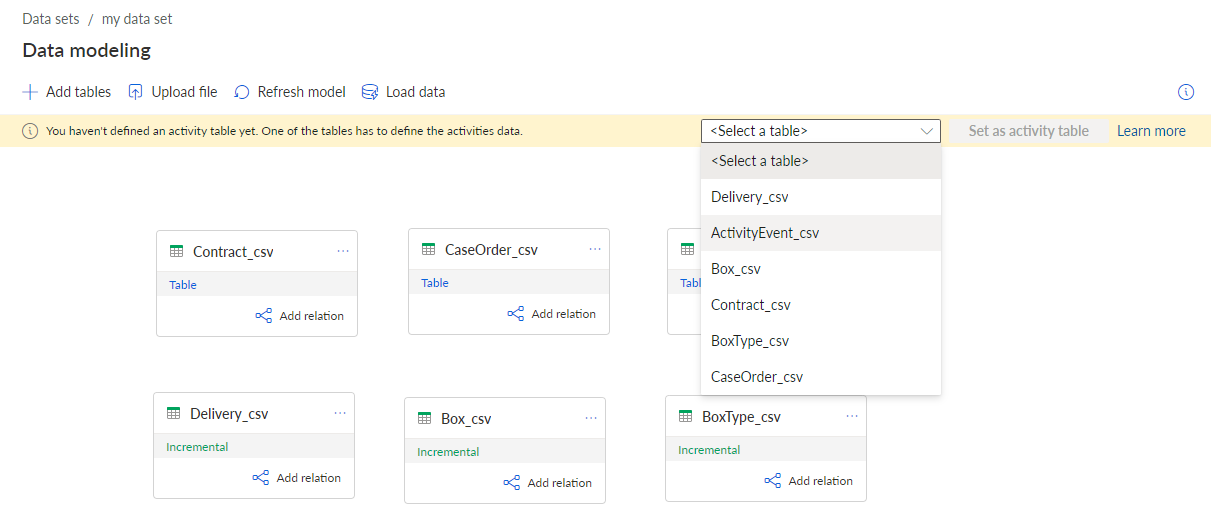Select Delivery_csv from the dropdown list
Viewport: 1211px width, 530px height.
[821, 197]
